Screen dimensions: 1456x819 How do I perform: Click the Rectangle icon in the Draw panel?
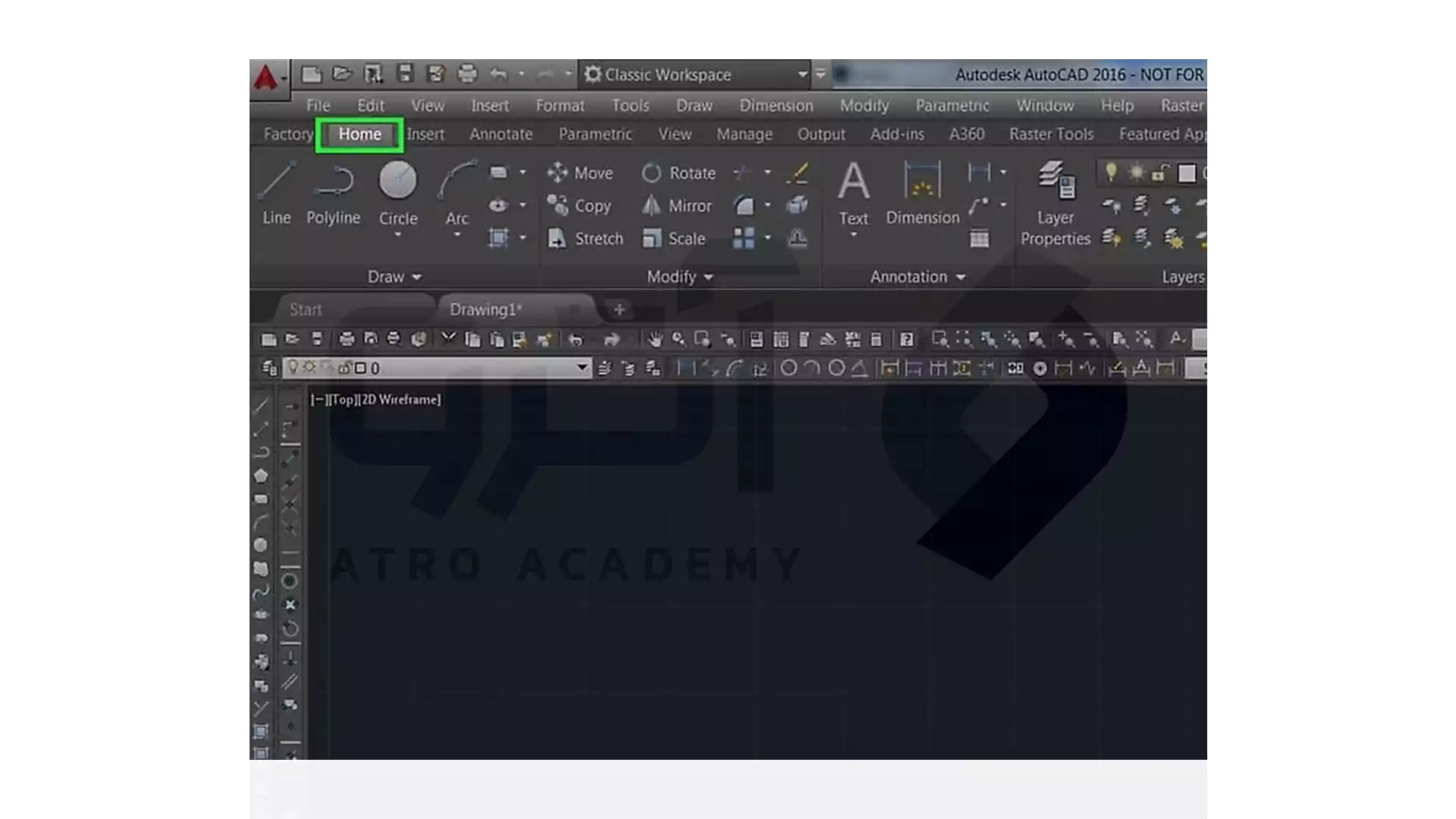(x=498, y=173)
